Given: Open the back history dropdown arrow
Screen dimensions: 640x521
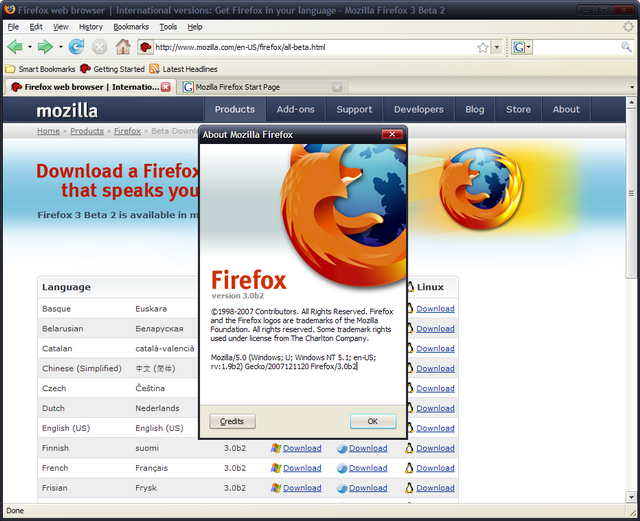Looking at the screenshot, I should tap(30, 47).
